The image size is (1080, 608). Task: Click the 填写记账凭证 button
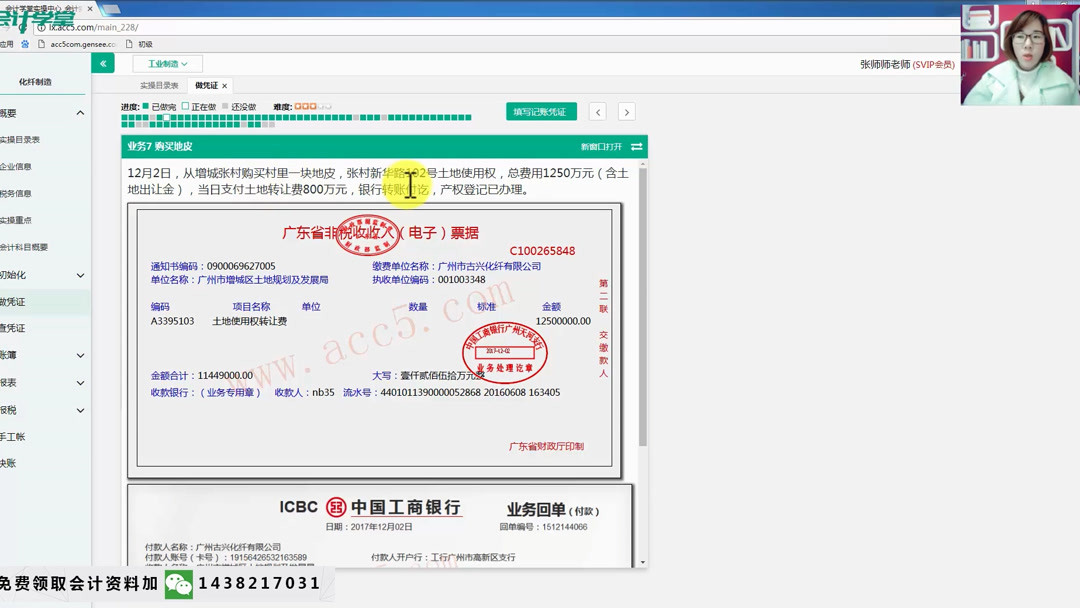542,112
